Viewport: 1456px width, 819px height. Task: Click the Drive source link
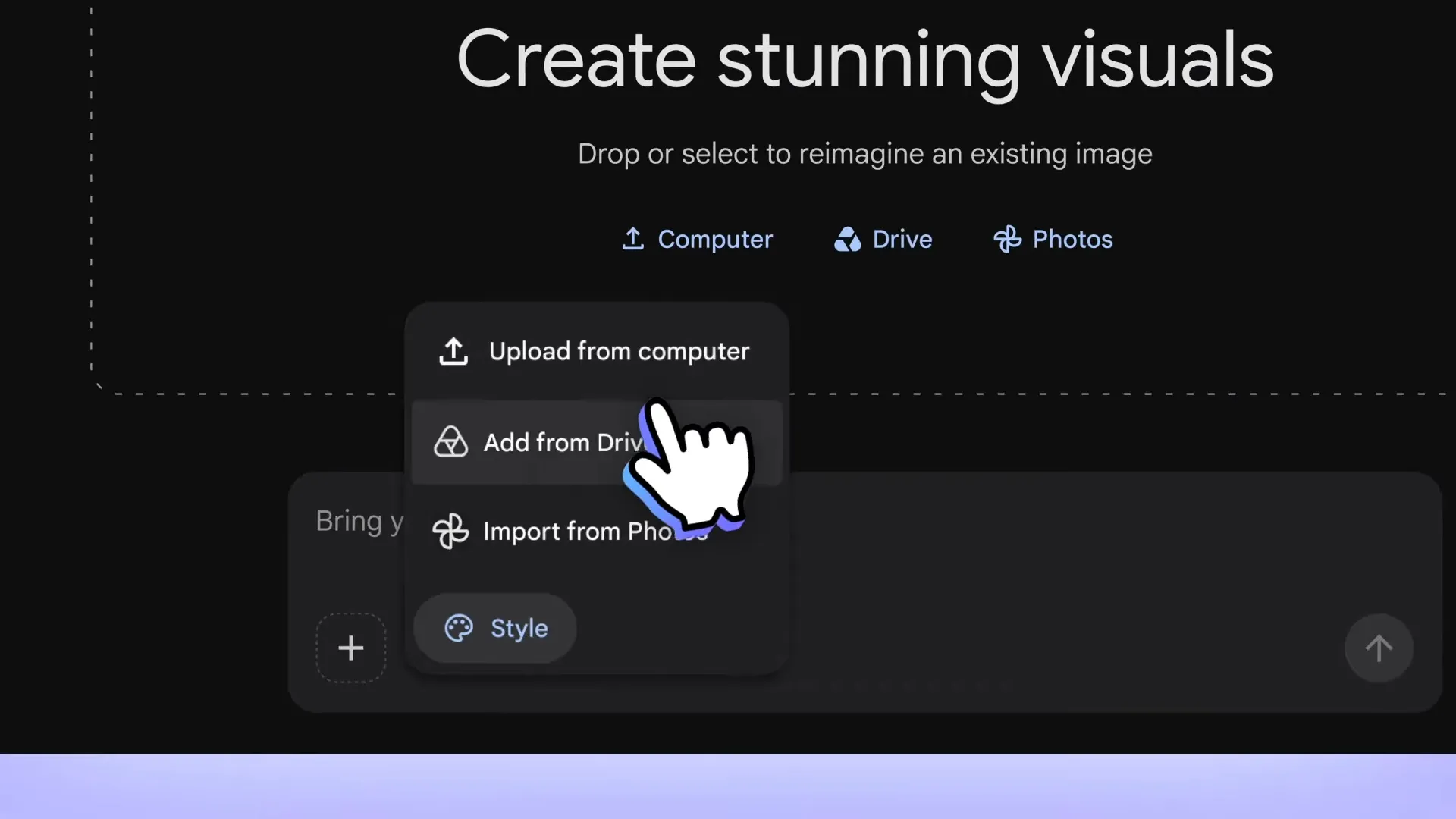click(x=883, y=239)
